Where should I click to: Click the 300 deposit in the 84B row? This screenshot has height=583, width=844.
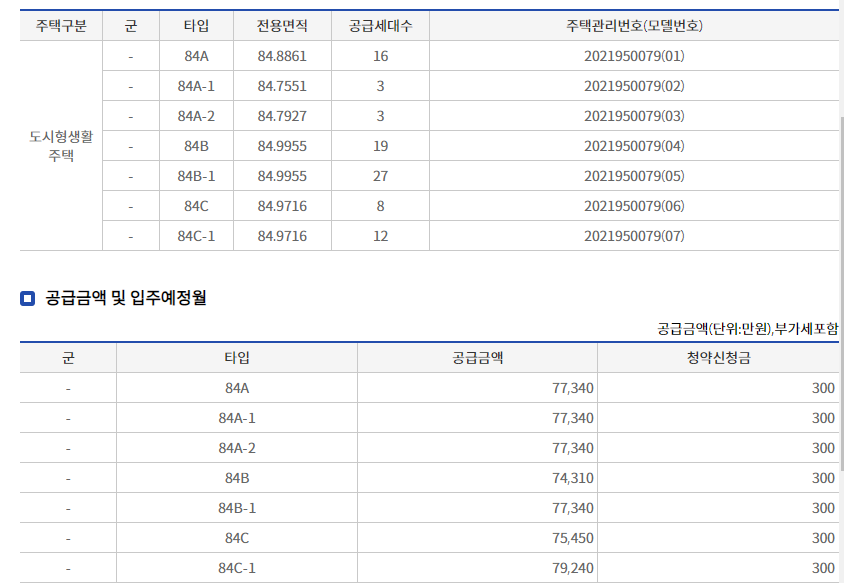[x=824, y=479]
